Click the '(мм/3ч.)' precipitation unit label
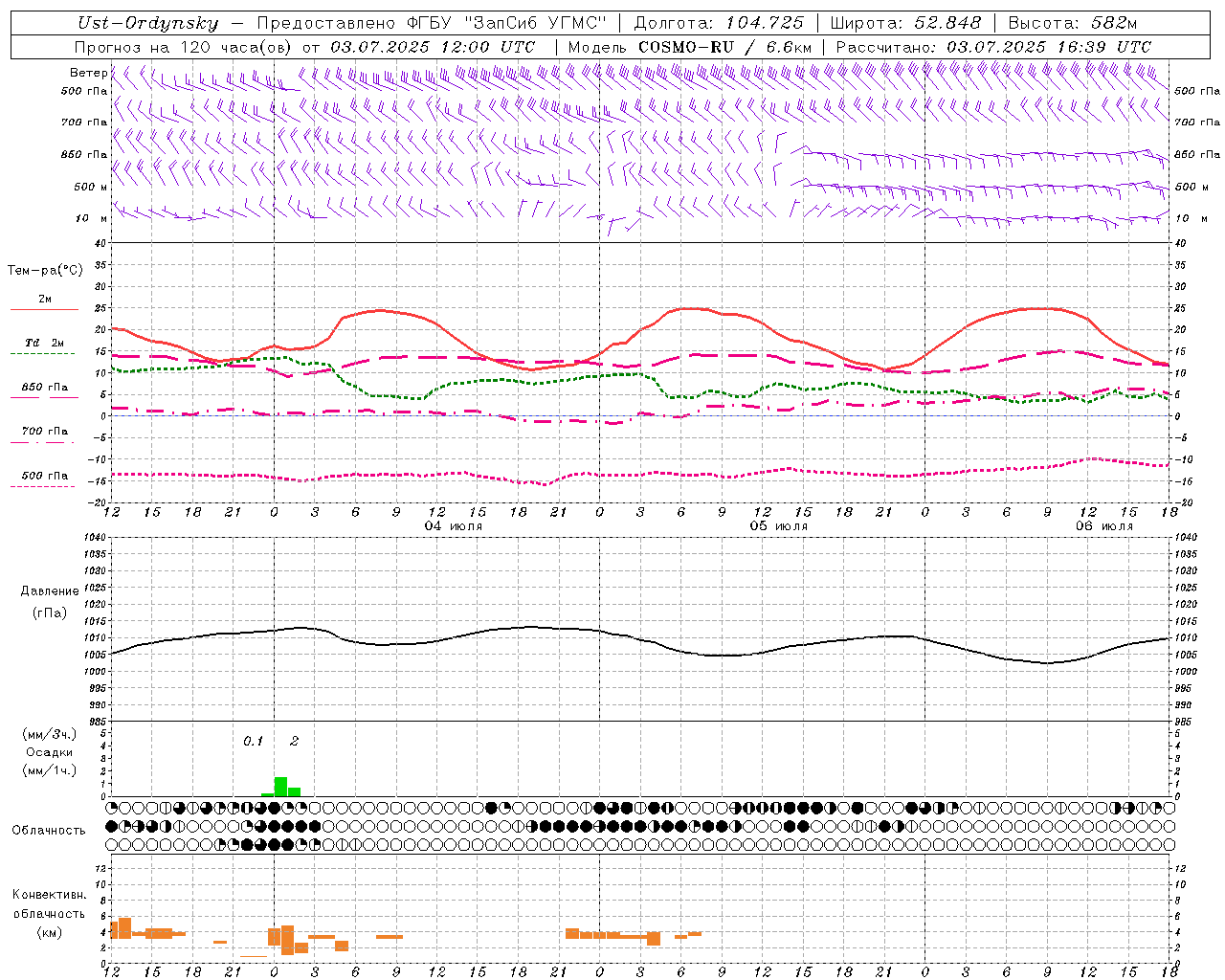 point(49,734)
